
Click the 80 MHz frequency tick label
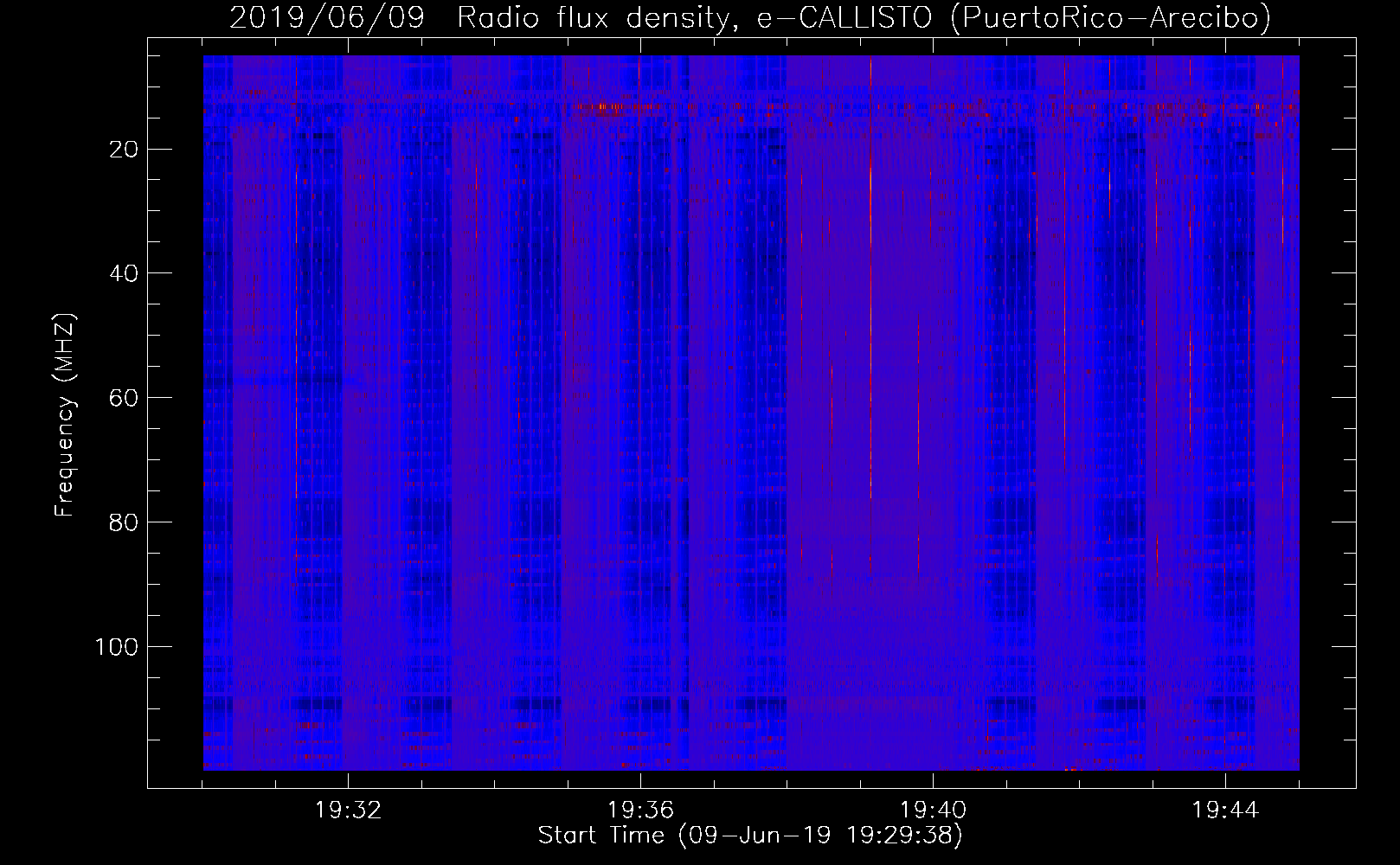coord(125,522)
